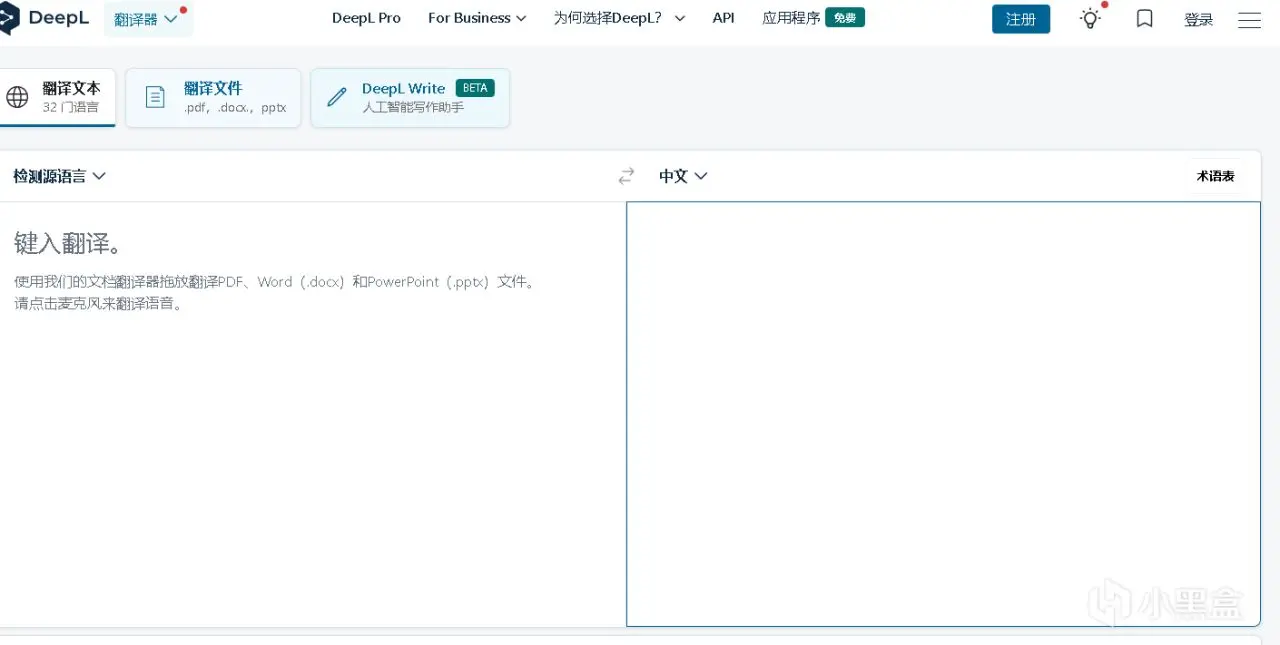Switch to the 翻译文件 tab
Image resolution: width=1280 pixels, height=645 pixels.
[x=213, y=97]
